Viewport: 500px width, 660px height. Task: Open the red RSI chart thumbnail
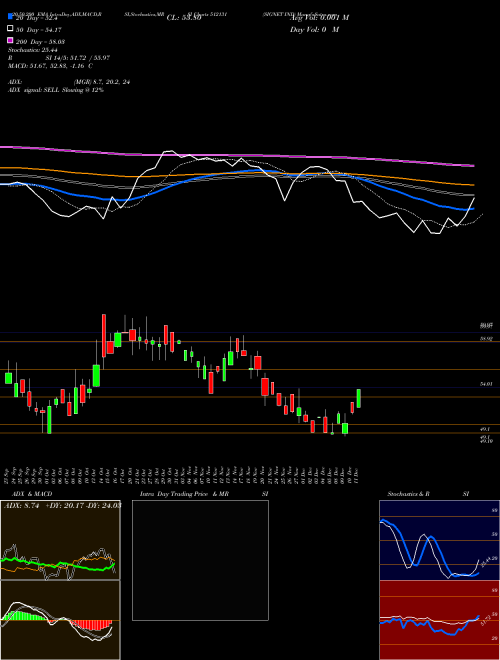coord(439,620)
